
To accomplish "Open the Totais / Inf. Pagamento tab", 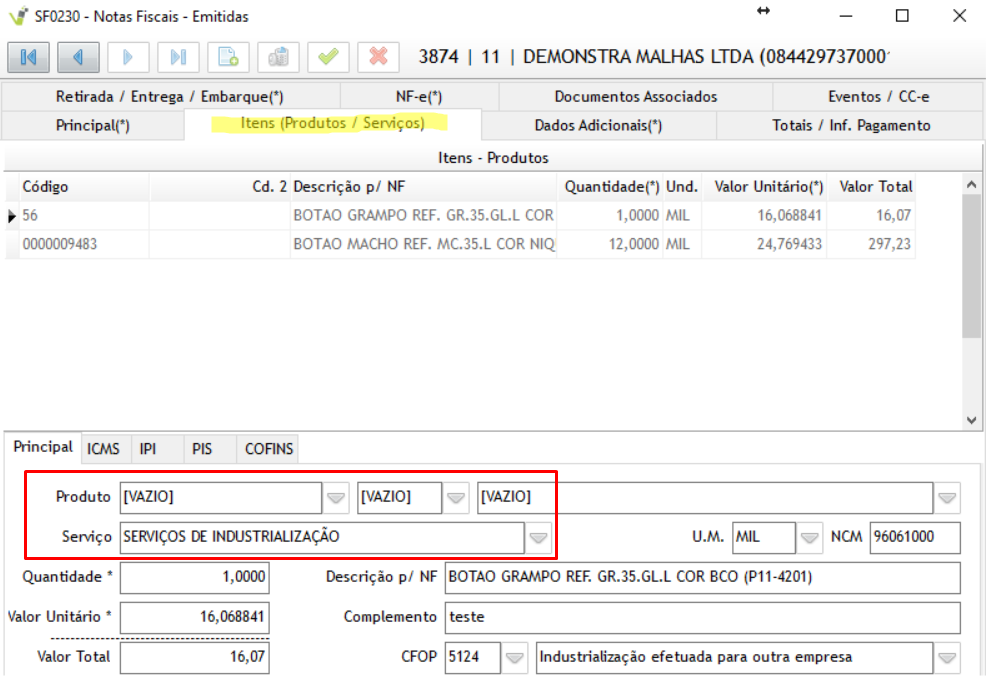I will point(851,125).
